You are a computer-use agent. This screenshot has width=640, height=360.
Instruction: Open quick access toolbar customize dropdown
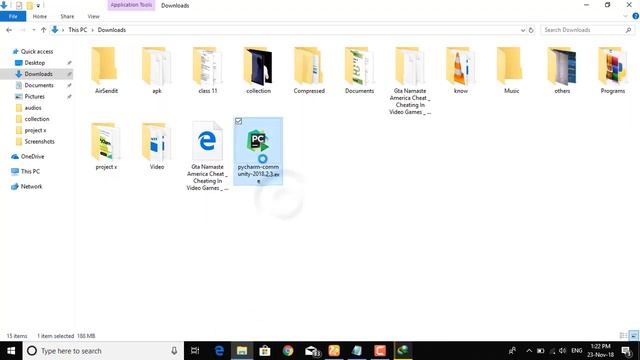[x=38, y=5]
